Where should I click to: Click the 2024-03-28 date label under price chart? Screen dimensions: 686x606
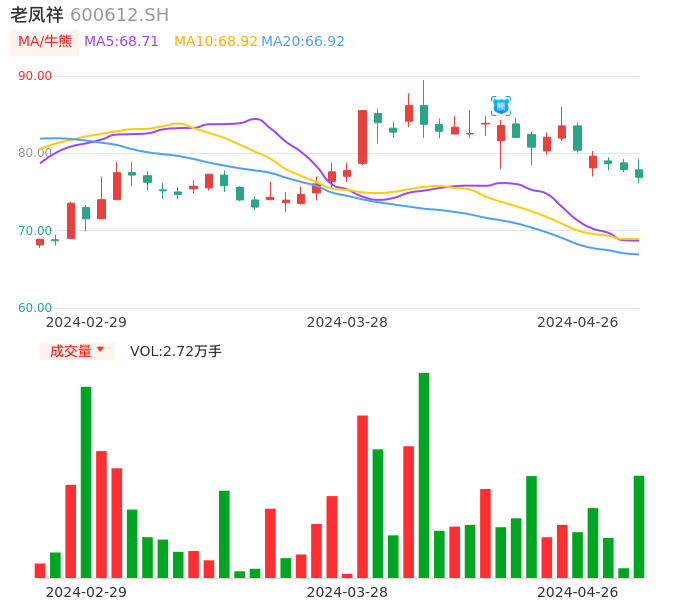coord(347,322)
